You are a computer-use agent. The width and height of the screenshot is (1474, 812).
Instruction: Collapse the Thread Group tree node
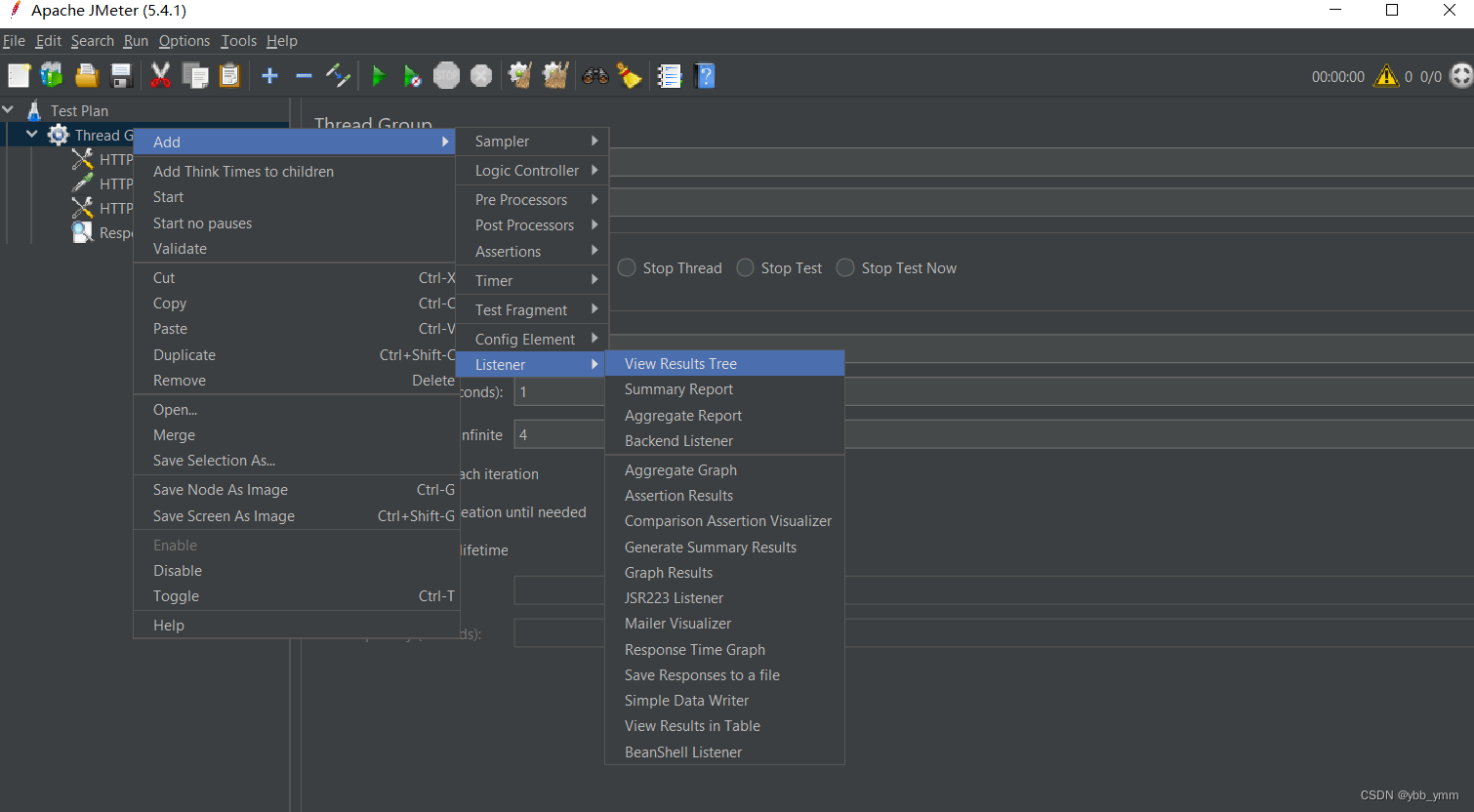coord(32,134)
